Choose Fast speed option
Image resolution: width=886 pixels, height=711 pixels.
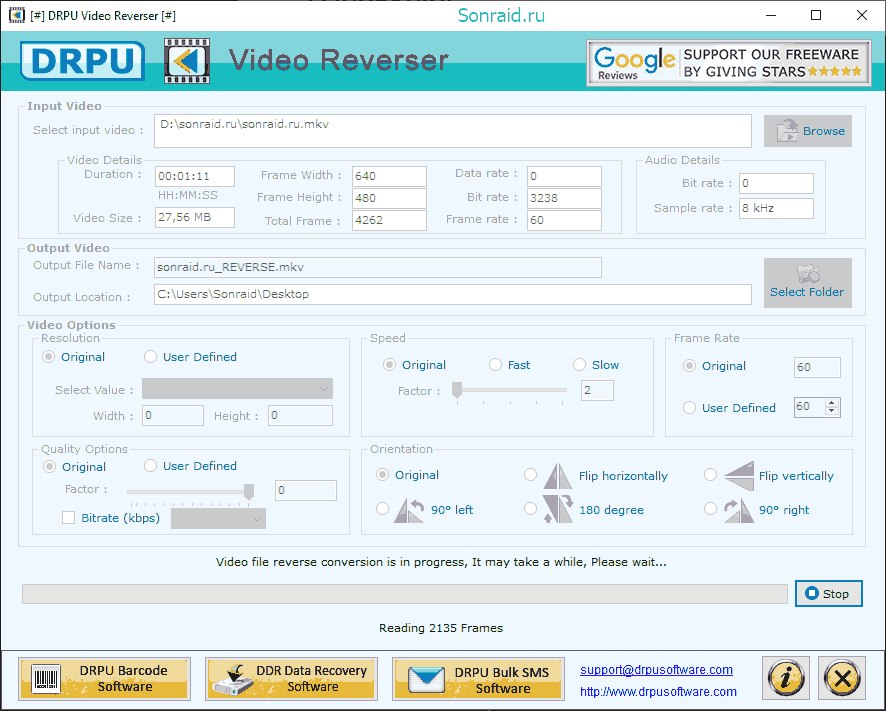point(496,365)
